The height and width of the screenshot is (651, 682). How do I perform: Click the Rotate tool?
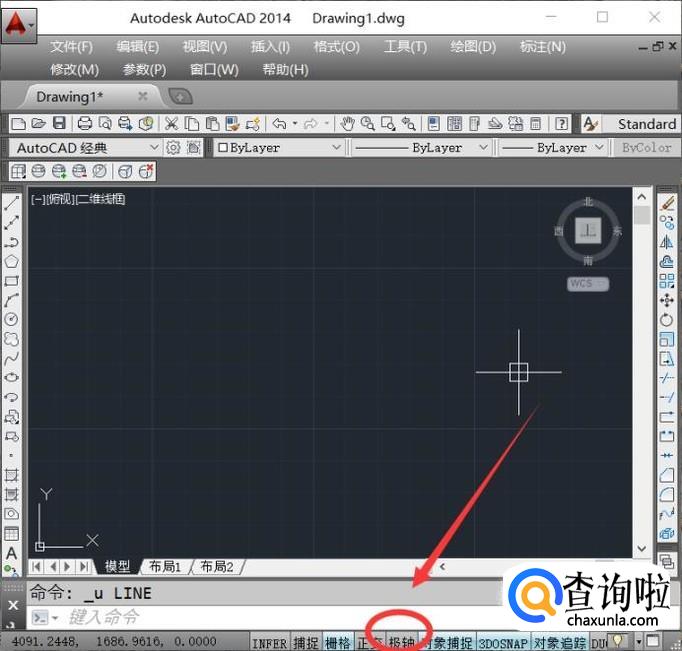click(x=666, y=320)
